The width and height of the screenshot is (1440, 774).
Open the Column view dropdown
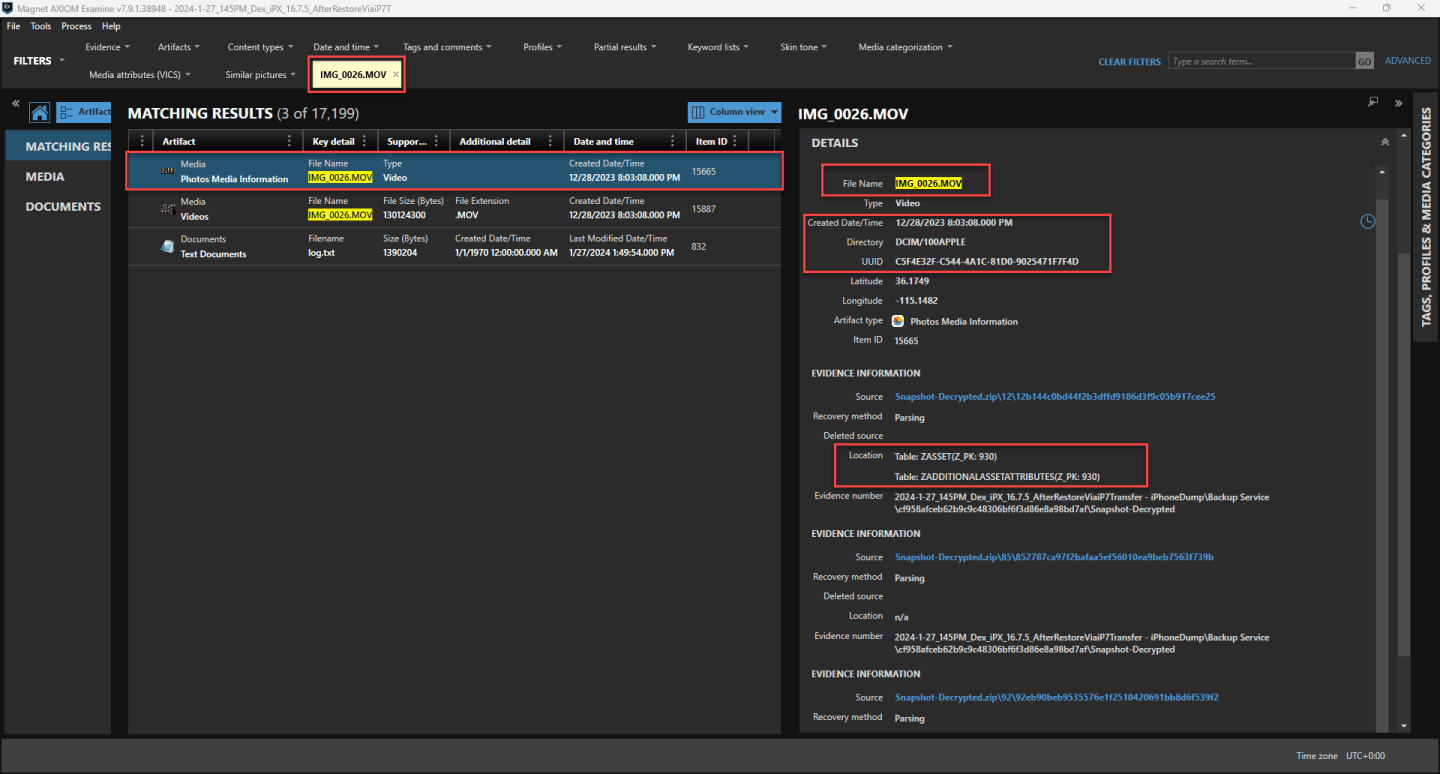[734, 112]
